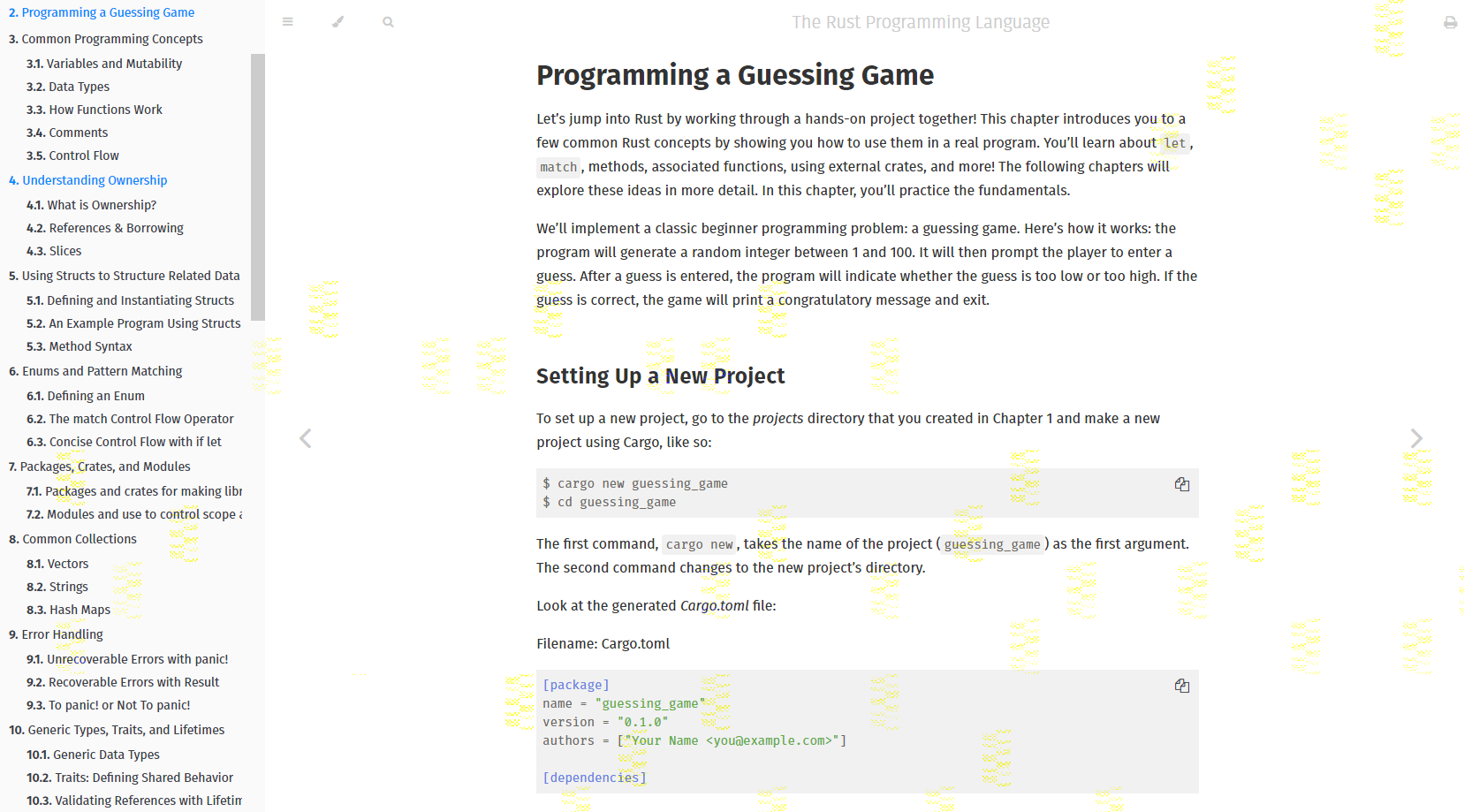Go to 3.5. Control Flow
This screenshot has height=812, width=1464.
pos(72,156)
